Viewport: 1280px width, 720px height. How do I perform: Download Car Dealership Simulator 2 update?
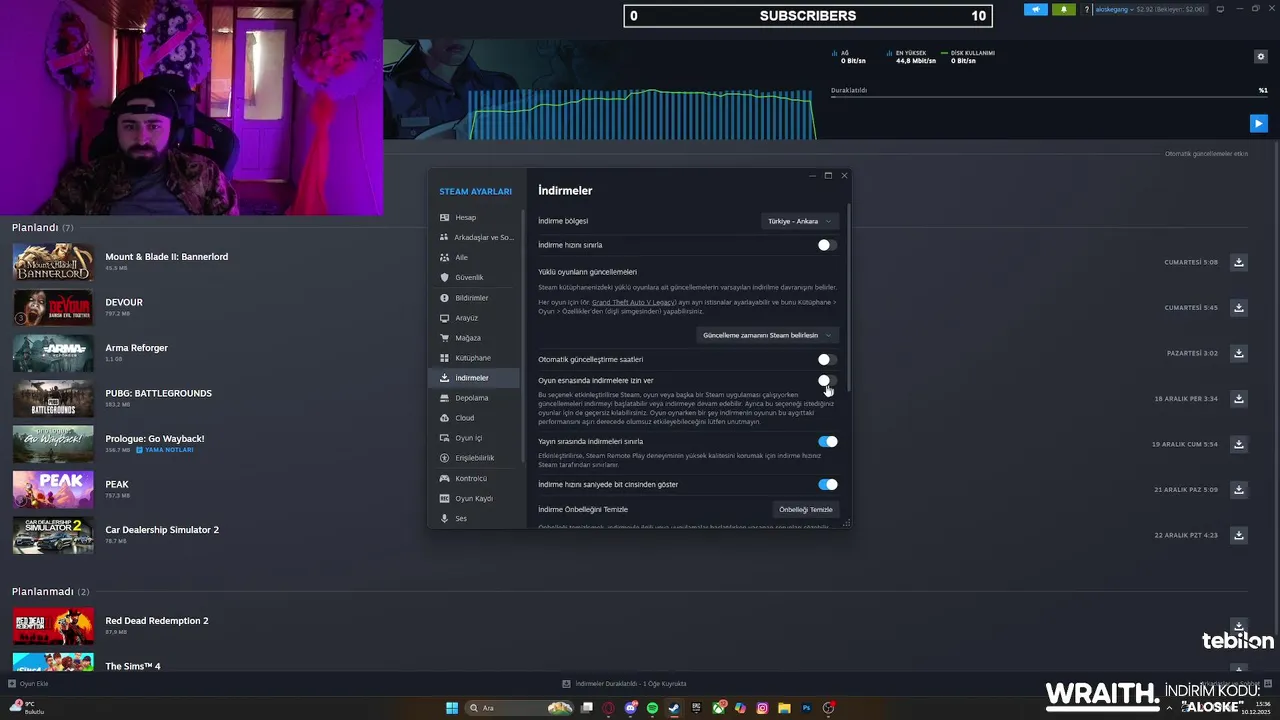point(1239,535)
